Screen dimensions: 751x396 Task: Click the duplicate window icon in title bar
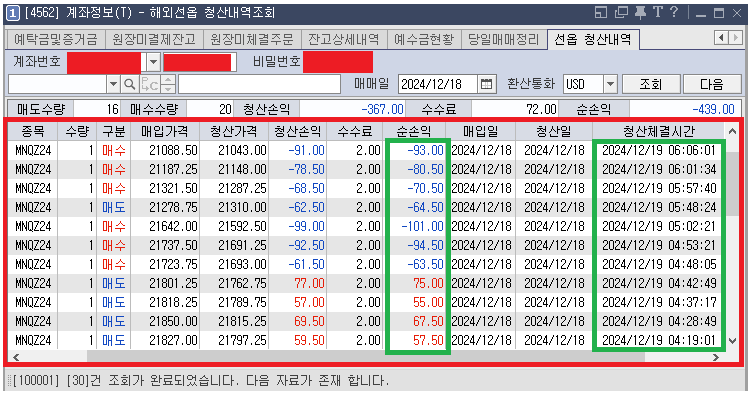point(621,12)
